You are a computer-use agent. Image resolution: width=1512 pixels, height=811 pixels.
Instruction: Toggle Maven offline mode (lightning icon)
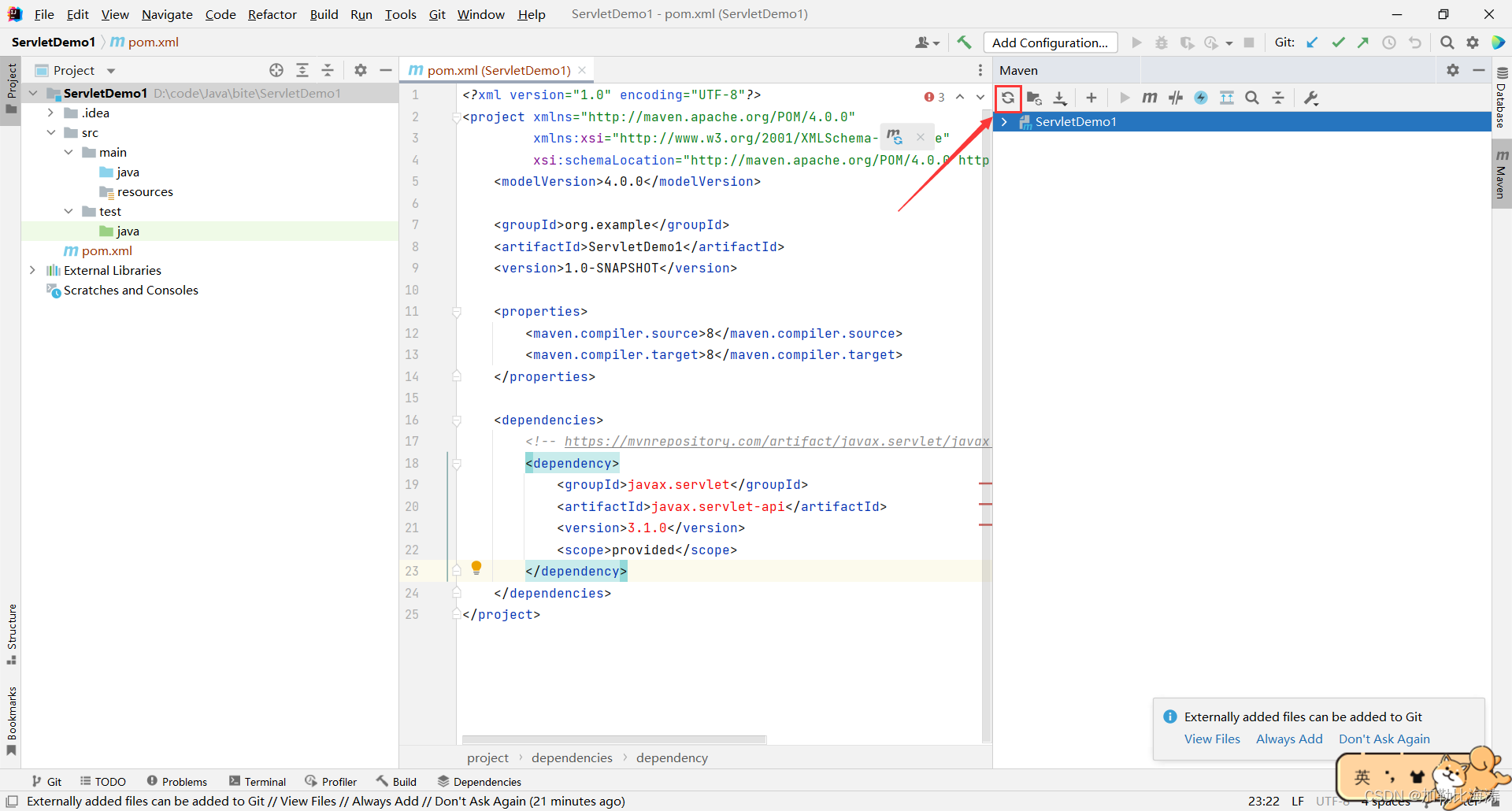tap(1201, 98)
